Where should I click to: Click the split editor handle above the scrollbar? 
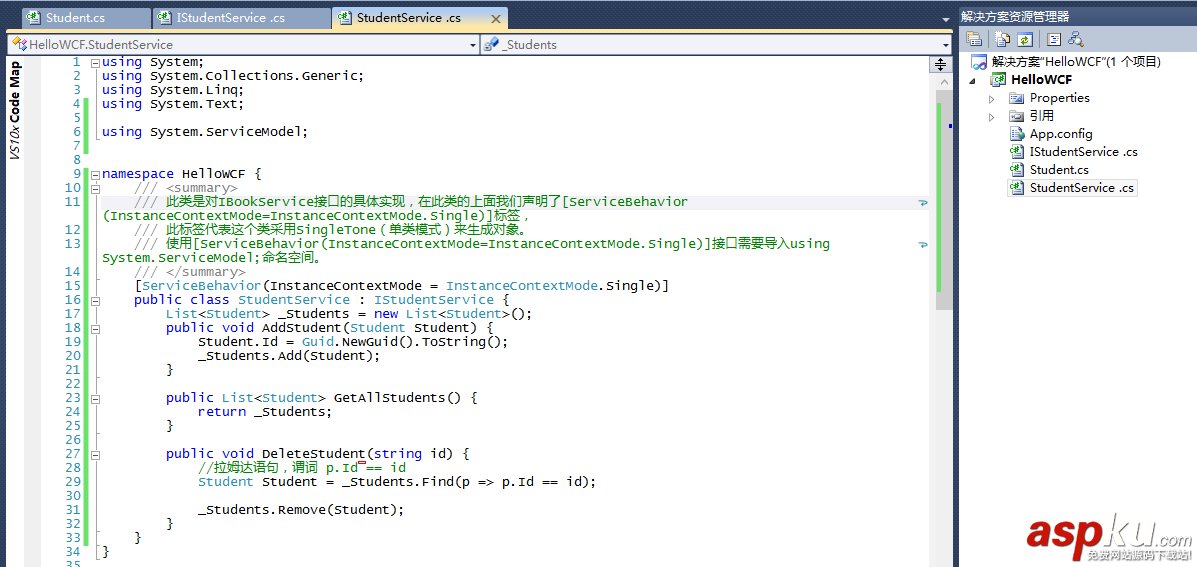[940, 65]
